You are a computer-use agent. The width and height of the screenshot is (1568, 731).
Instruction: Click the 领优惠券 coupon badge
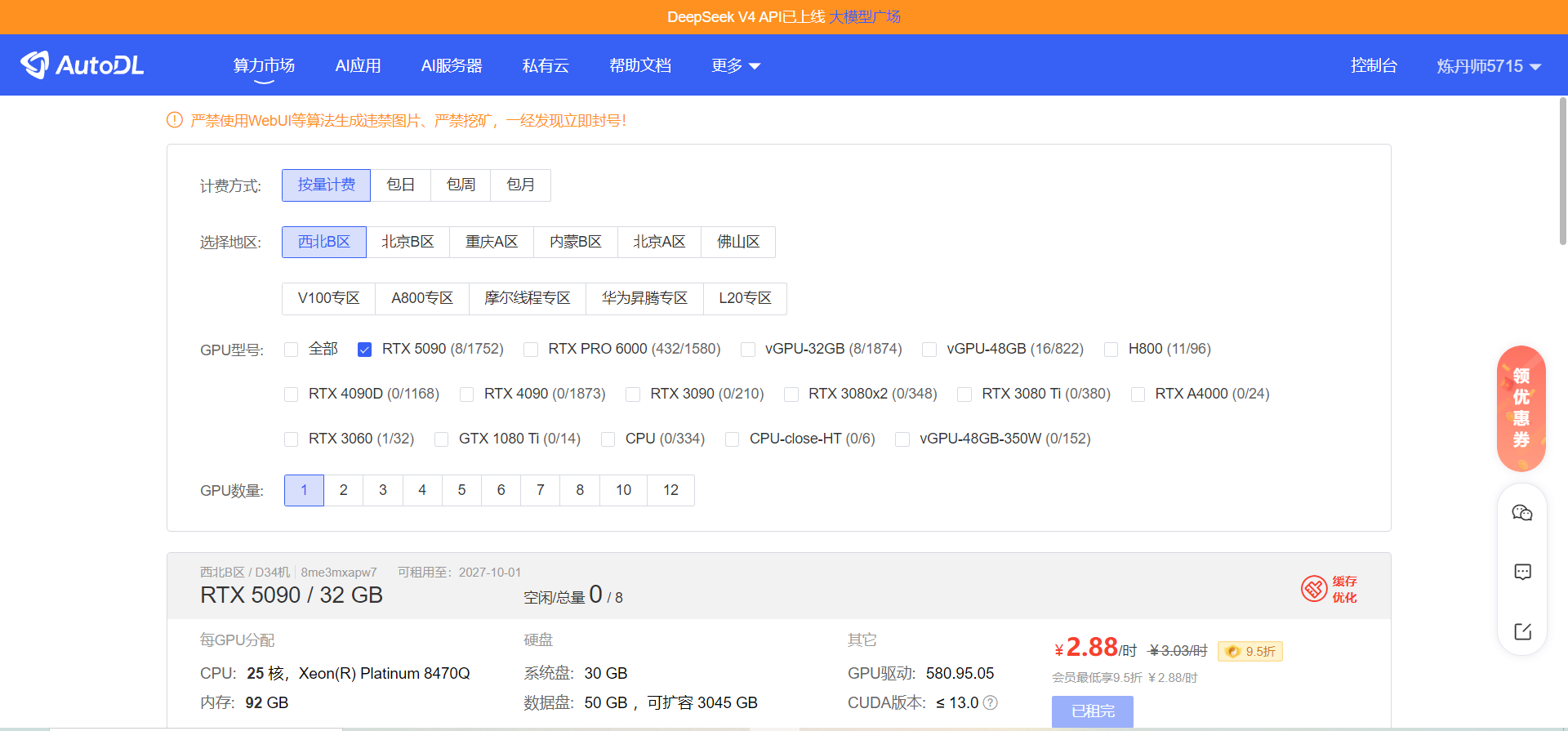pyautogui.click(x=1521, y=408)
